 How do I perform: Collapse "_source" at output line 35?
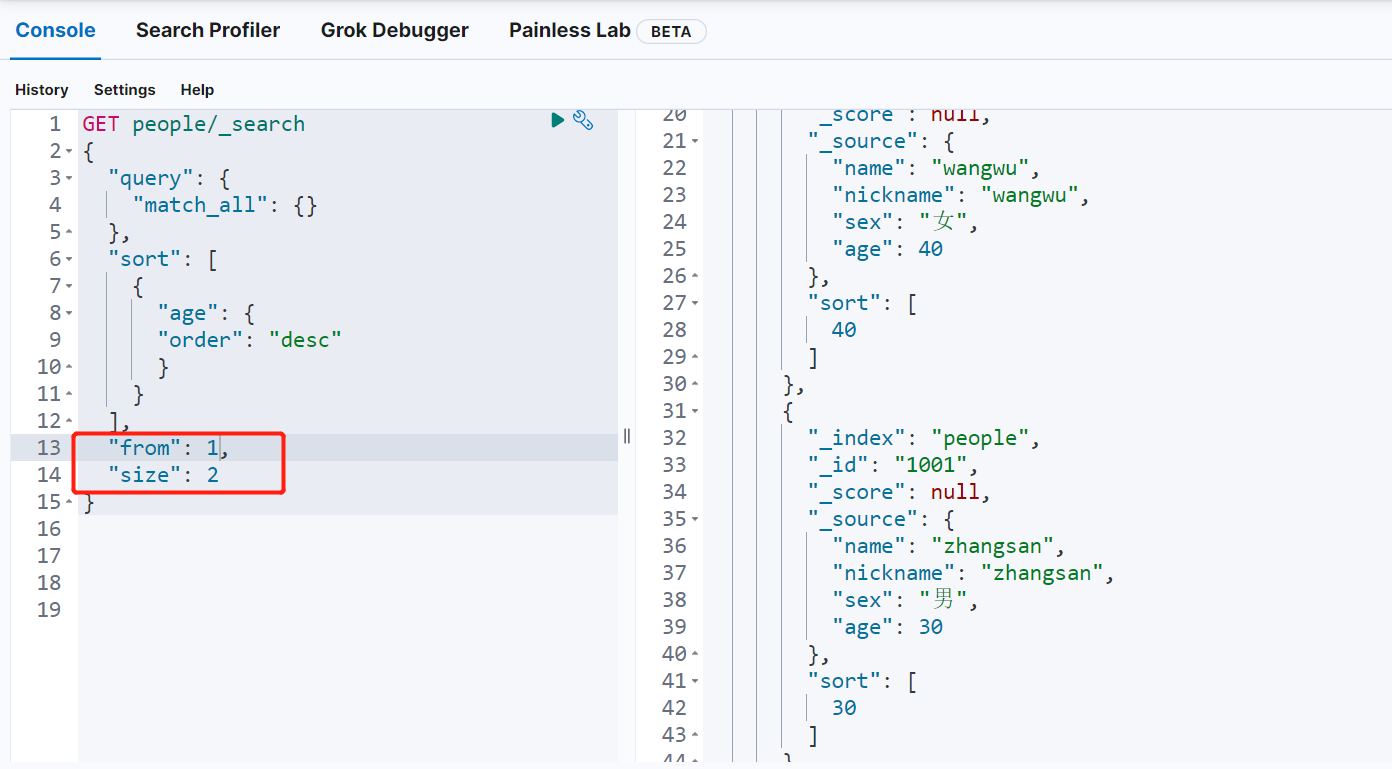pos(694,520)
